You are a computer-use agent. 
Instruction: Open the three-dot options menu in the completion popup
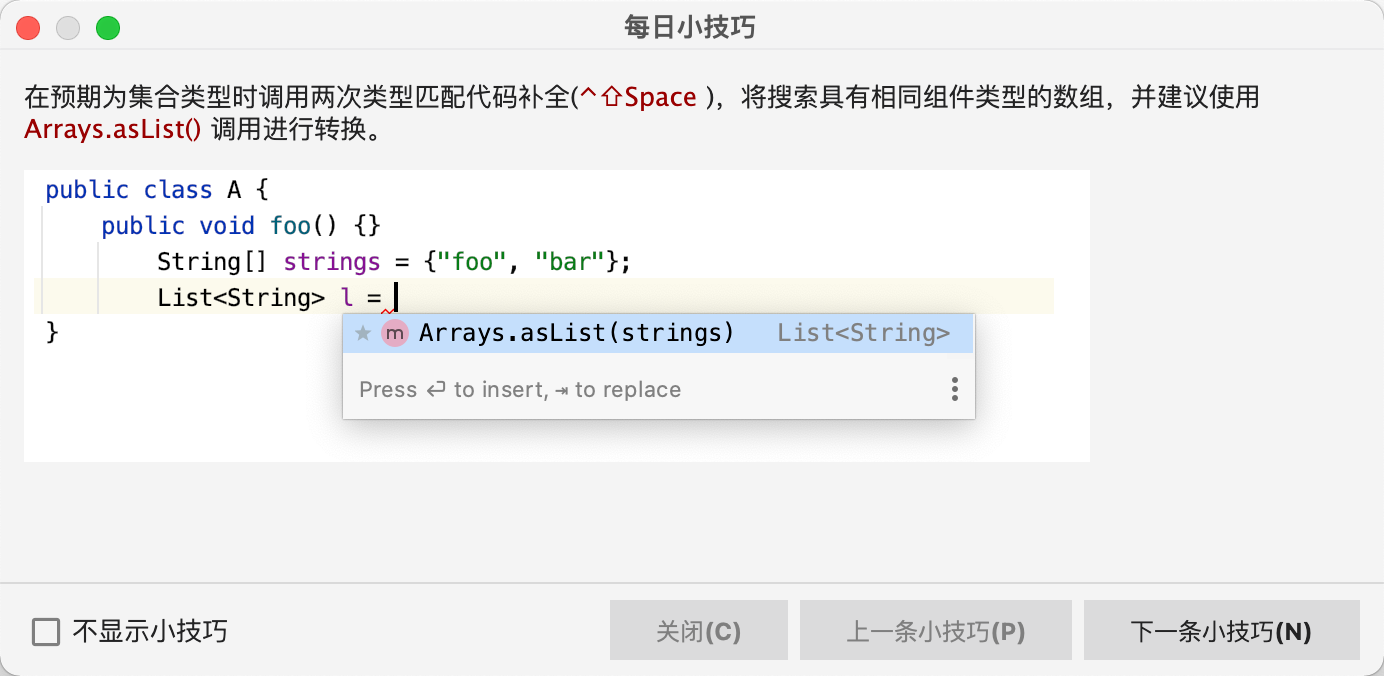(x=955, y=389)
